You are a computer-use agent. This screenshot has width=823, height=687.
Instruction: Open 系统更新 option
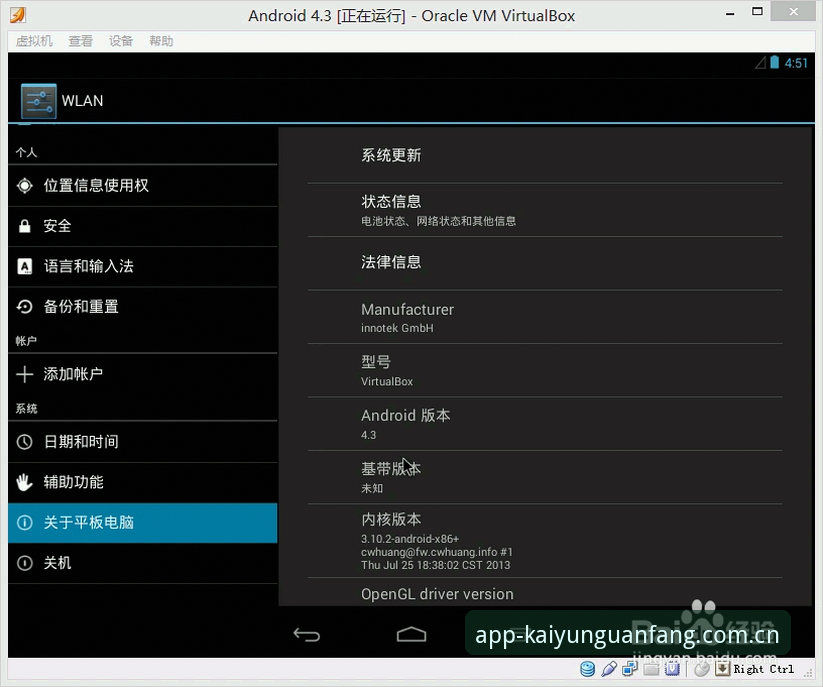(x=545, y=156)
